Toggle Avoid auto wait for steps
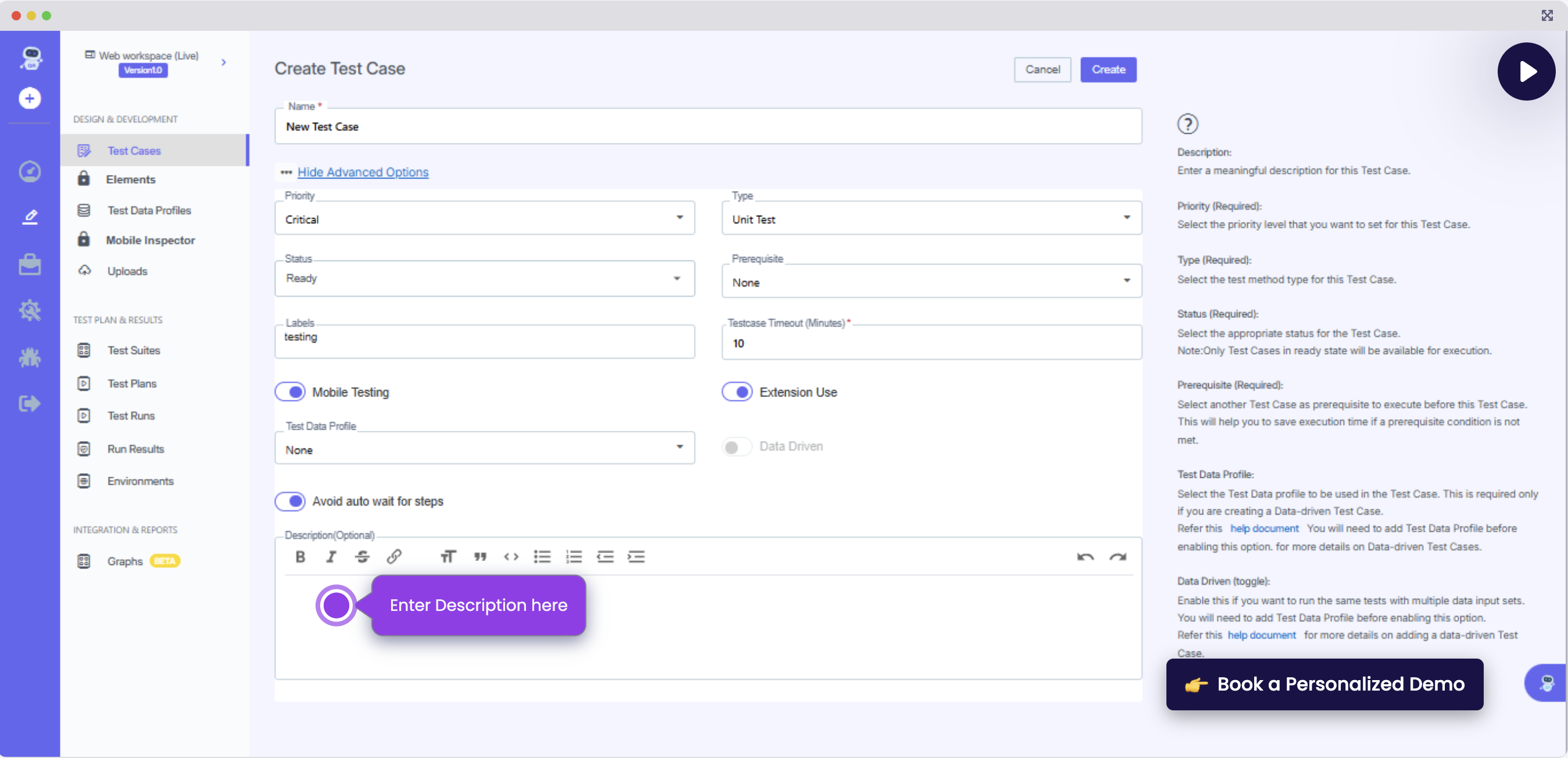1568x758 pixels. point(291,501)
